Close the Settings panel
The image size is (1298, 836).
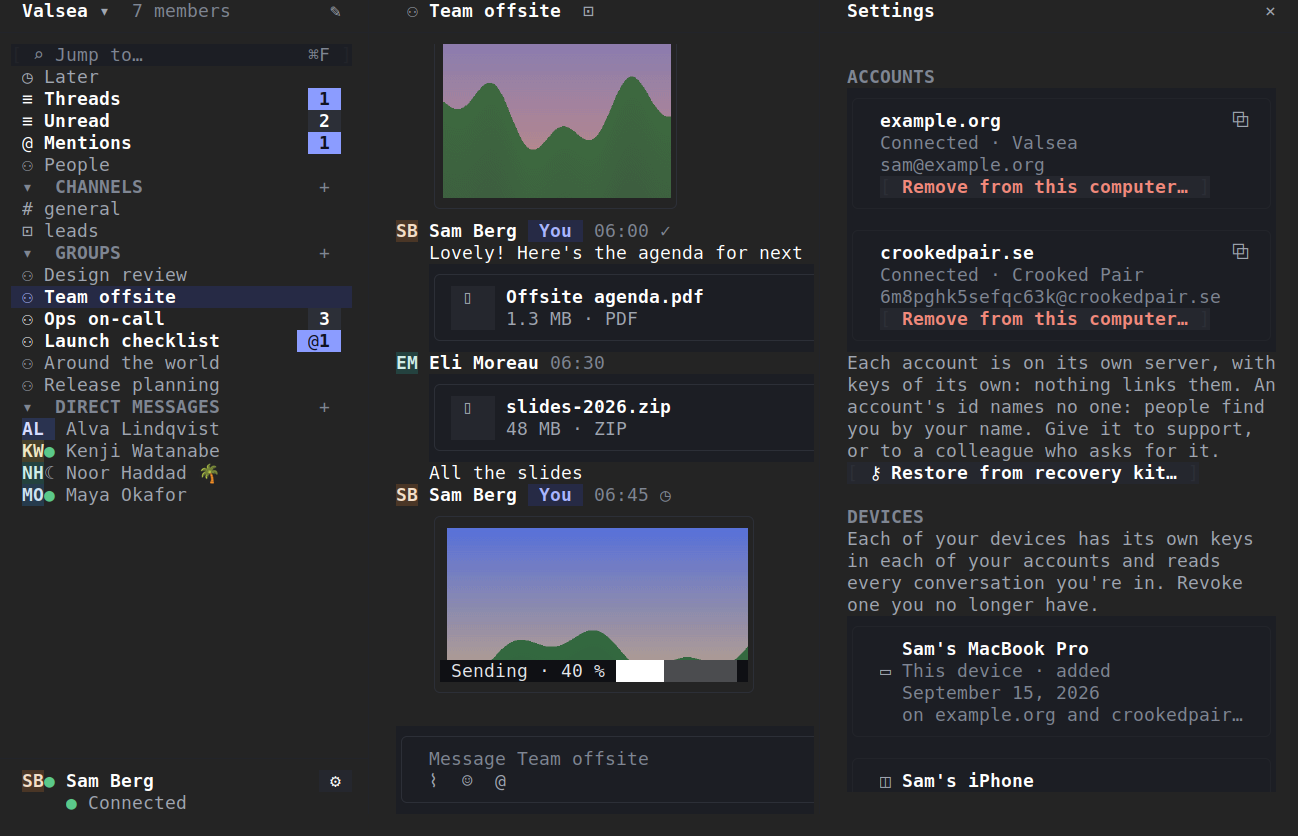pyautogui.click(x=1270, y=12)
